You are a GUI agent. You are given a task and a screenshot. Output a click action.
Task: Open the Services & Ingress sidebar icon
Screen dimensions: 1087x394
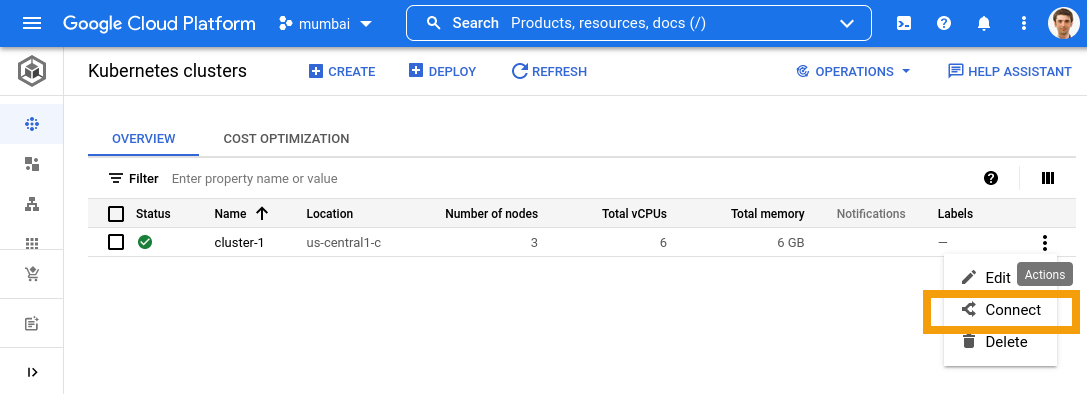[32, 204]
